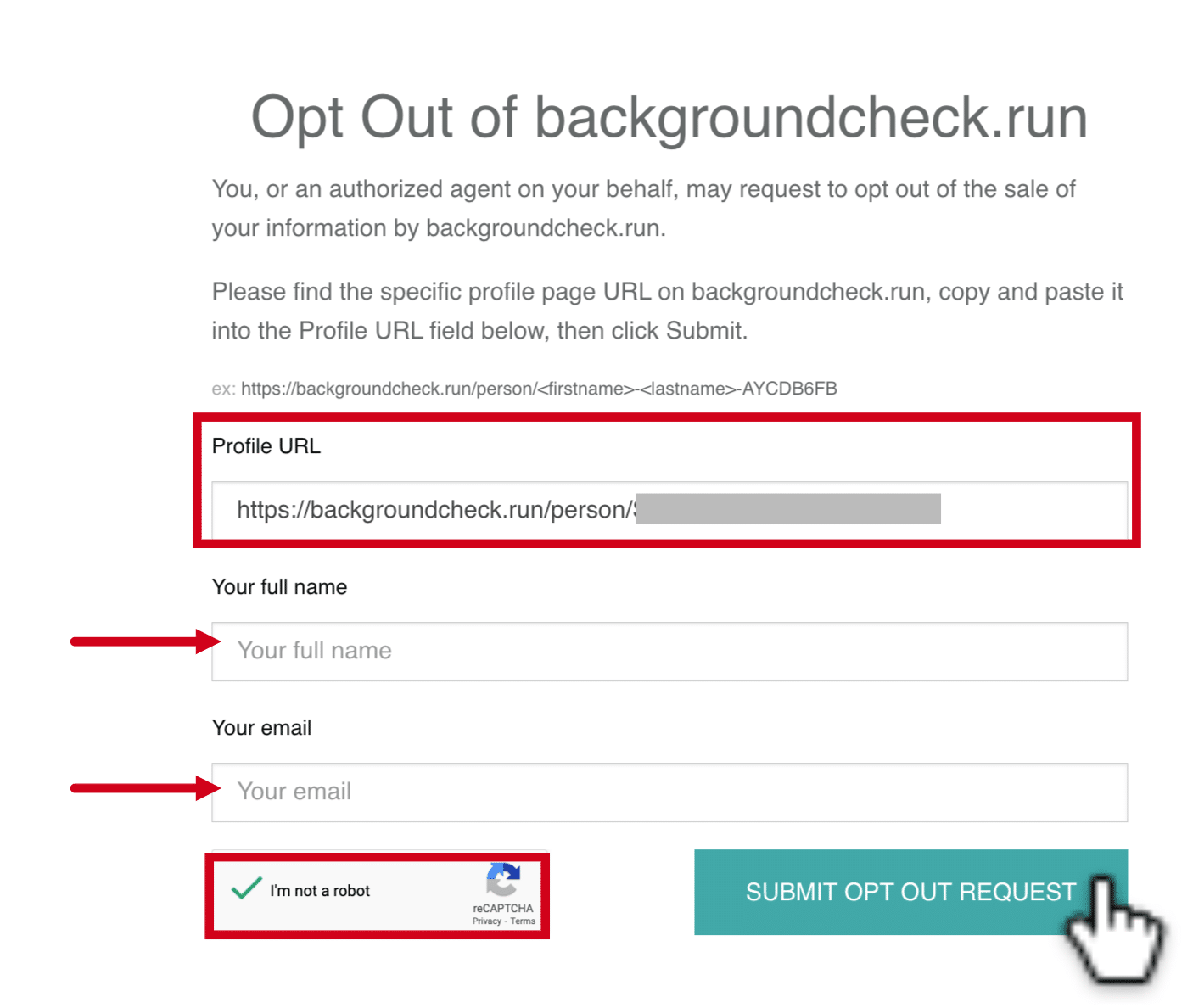Click the reCAPTCHA logo icon
The width and height of the screenshot is (1193, 1008).
(x=502, y=880)
